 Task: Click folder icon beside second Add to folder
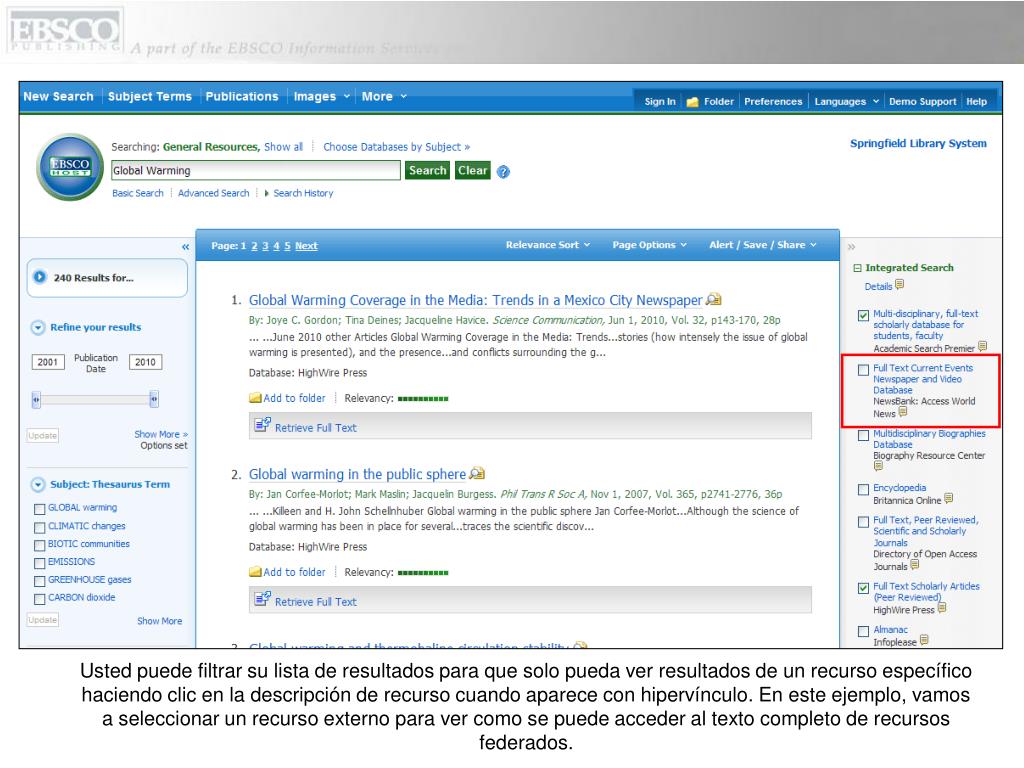(x=255, y=572)
